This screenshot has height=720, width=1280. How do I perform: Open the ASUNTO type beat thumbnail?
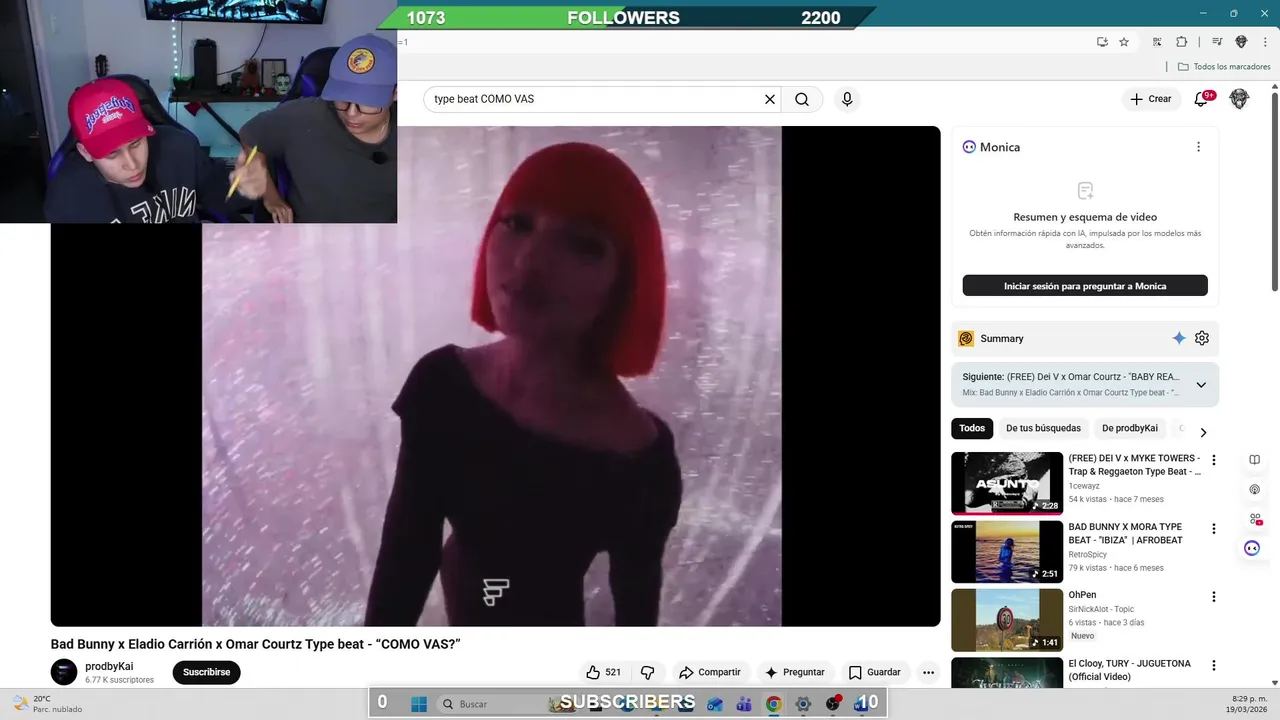point(1007,483)
